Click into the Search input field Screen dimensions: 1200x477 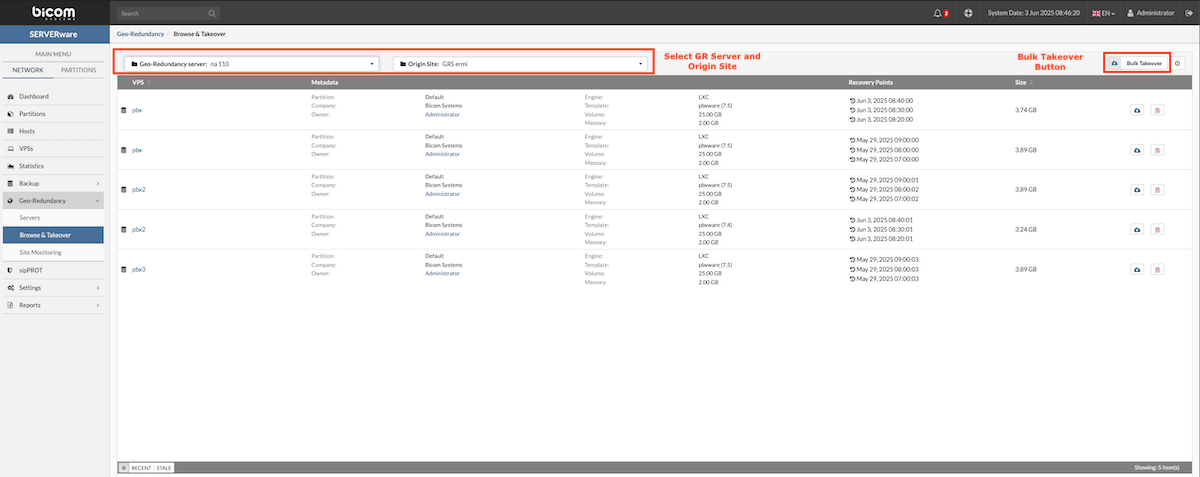(160, 14)
